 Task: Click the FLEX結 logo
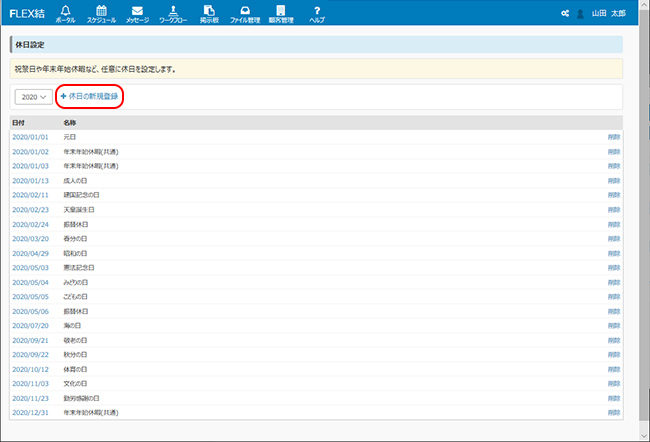27,14
